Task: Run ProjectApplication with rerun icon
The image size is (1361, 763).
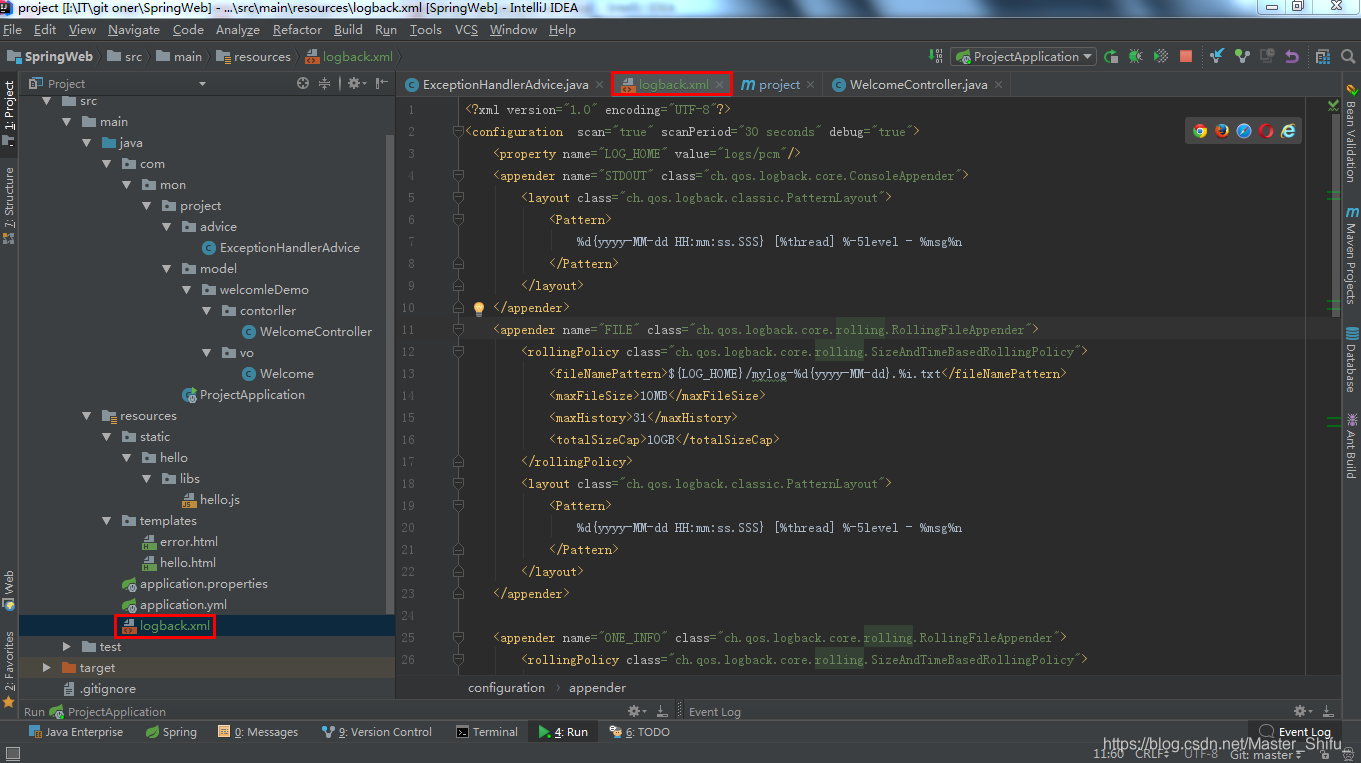Action: 1112,56
